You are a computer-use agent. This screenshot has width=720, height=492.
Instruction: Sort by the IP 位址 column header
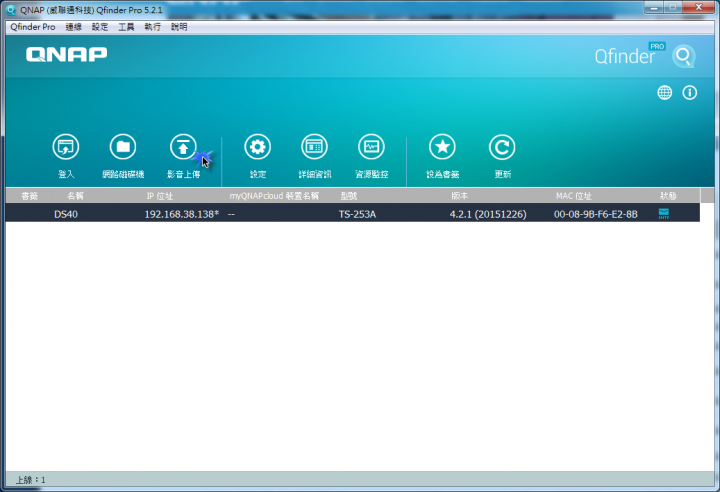(159, 196)
